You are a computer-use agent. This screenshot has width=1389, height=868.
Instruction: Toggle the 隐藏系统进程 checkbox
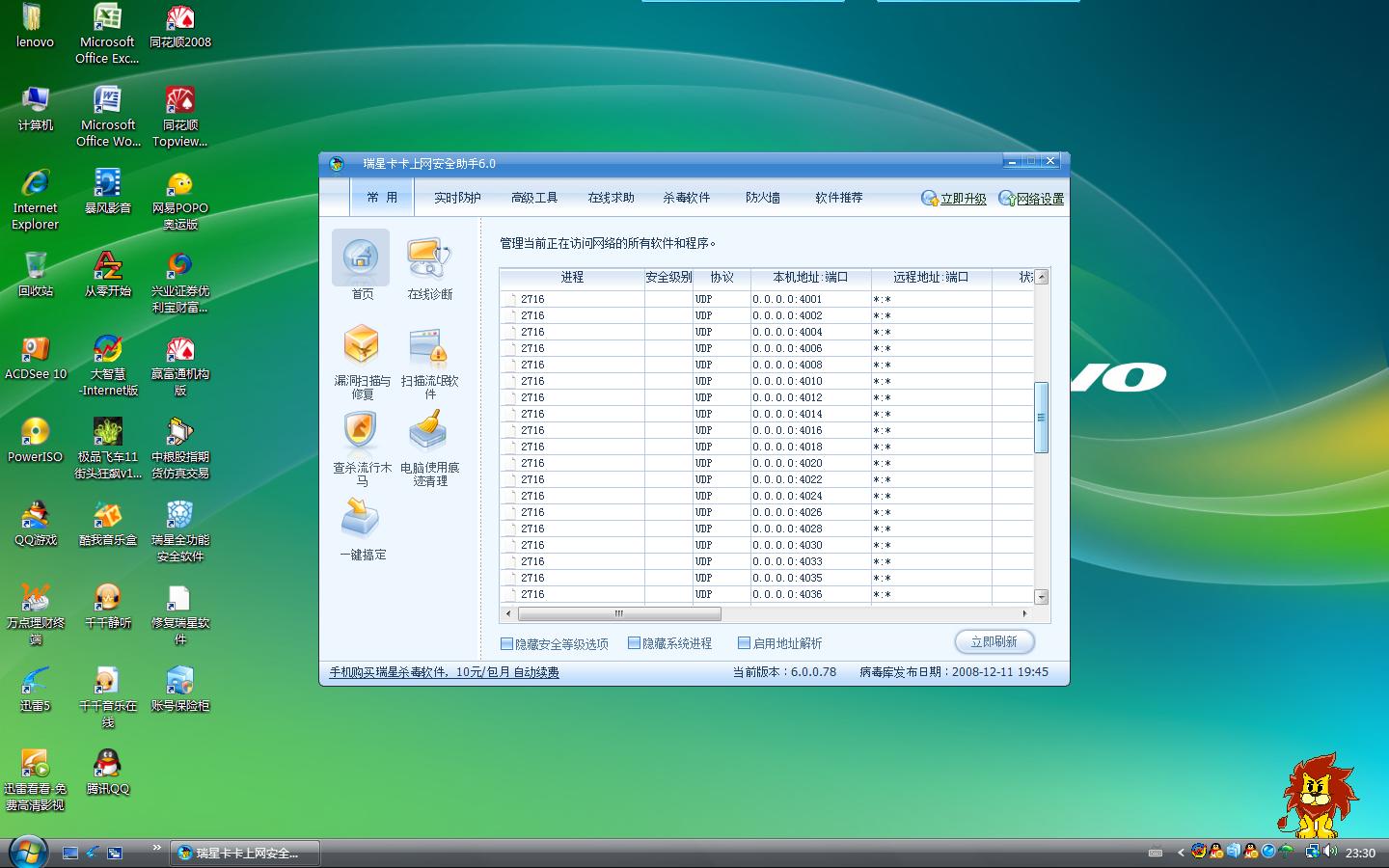[634, 643]
